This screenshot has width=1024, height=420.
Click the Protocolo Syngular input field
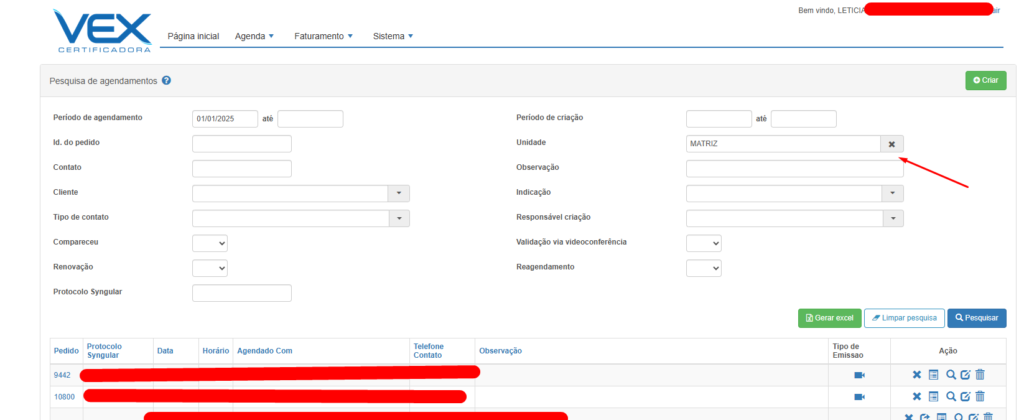(x=241, y=293)
